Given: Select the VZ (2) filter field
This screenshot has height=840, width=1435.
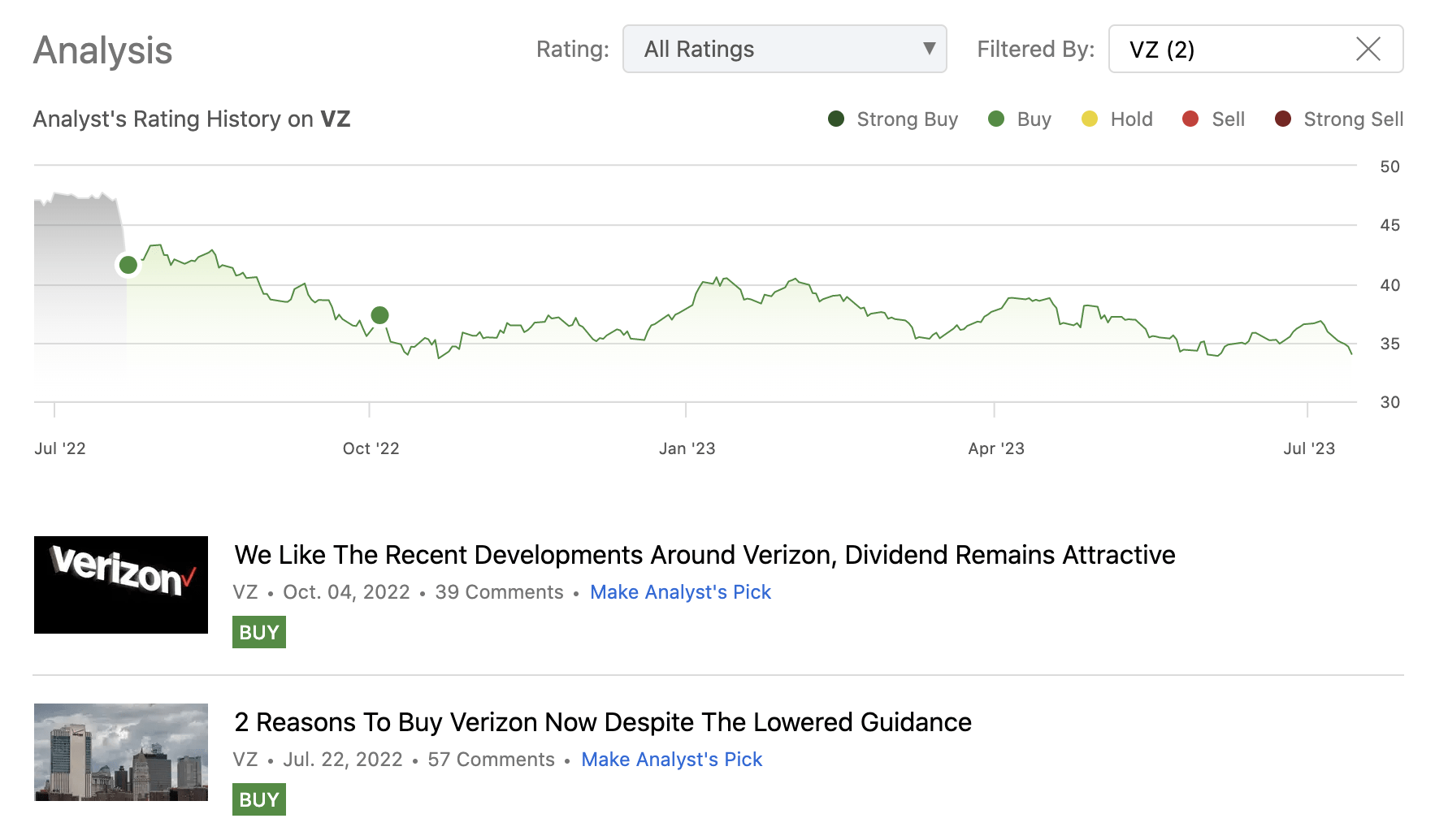Looking at the screenshot, I should pyautogui.click(x=1255, y=49).
